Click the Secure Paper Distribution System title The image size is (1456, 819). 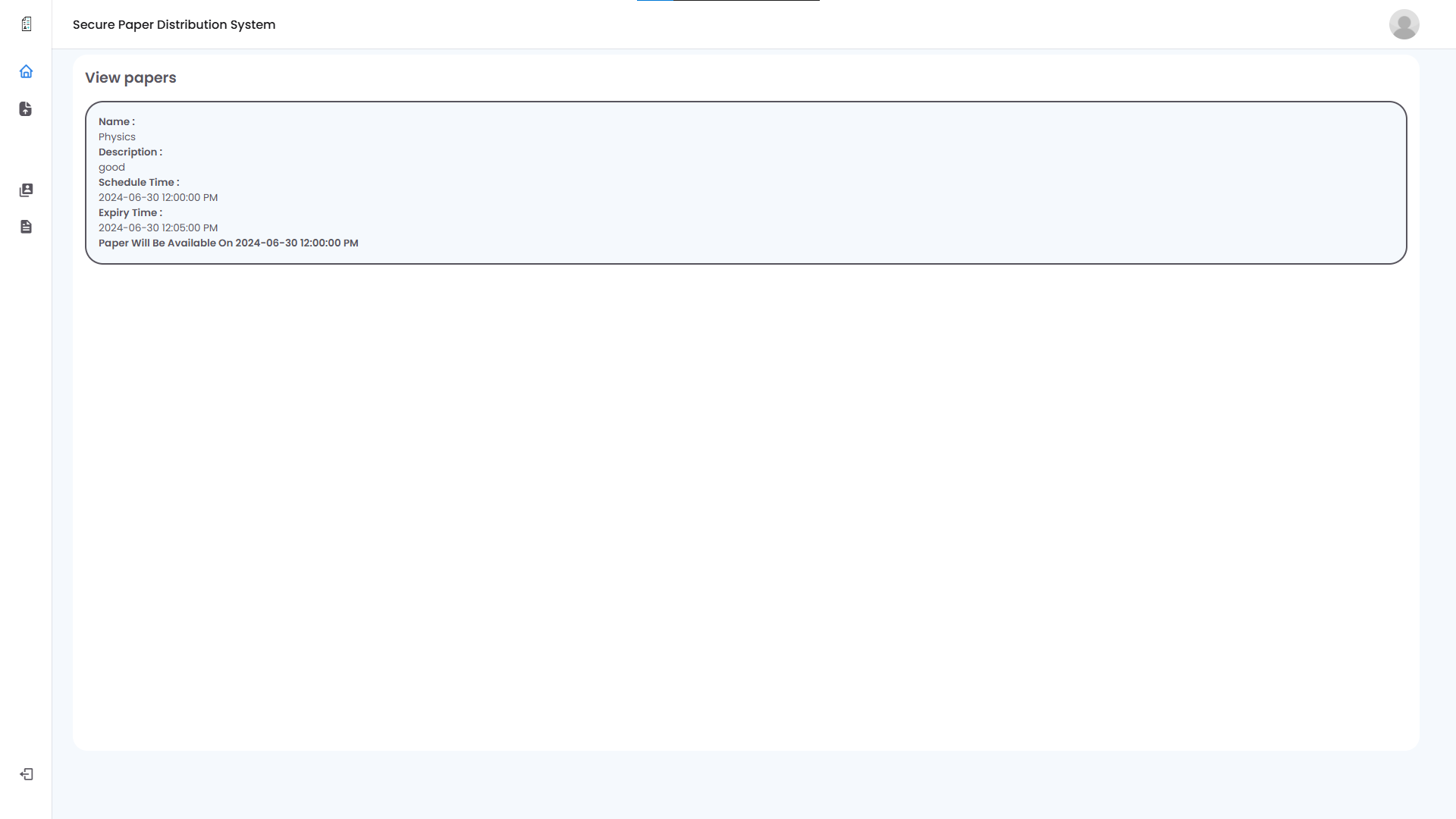click(x=174, y=24)
